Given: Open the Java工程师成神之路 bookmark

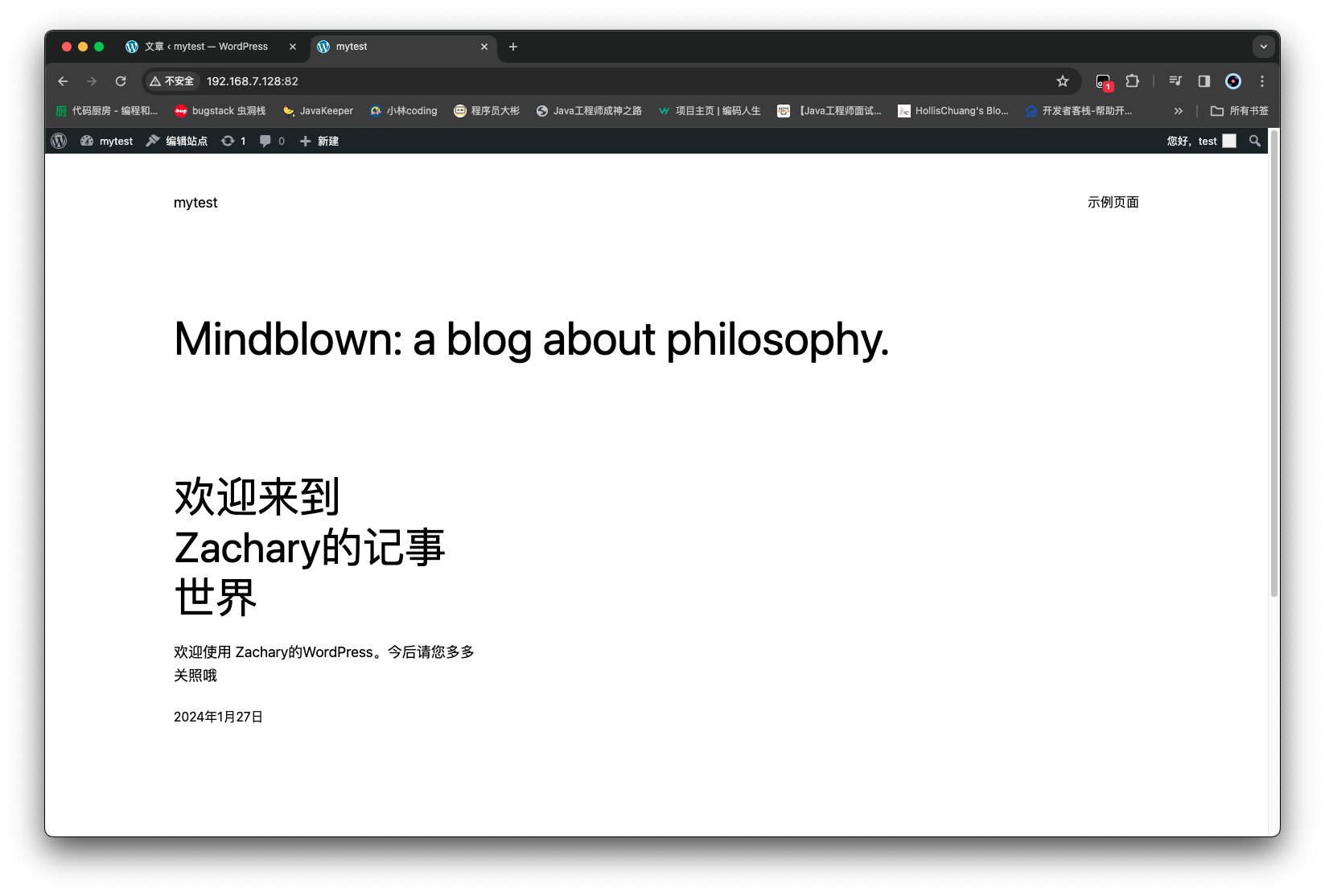Looking at the screenshot, I should [x=589, y=111].
